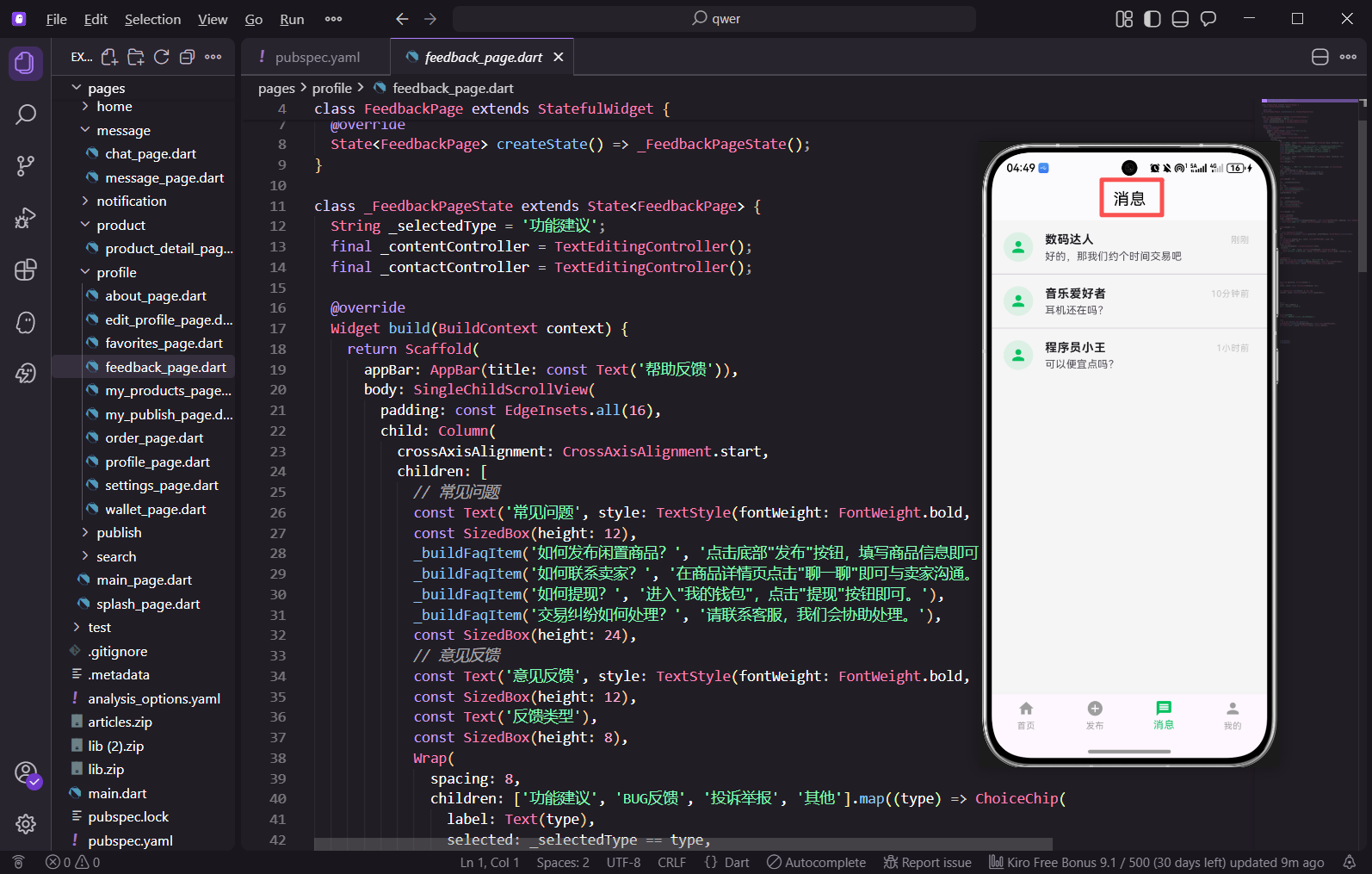The width and height of the screenshot is (1372, 874).
Task: Open chat_page.dart in the file tree
Action: click(x=150, y=153)
